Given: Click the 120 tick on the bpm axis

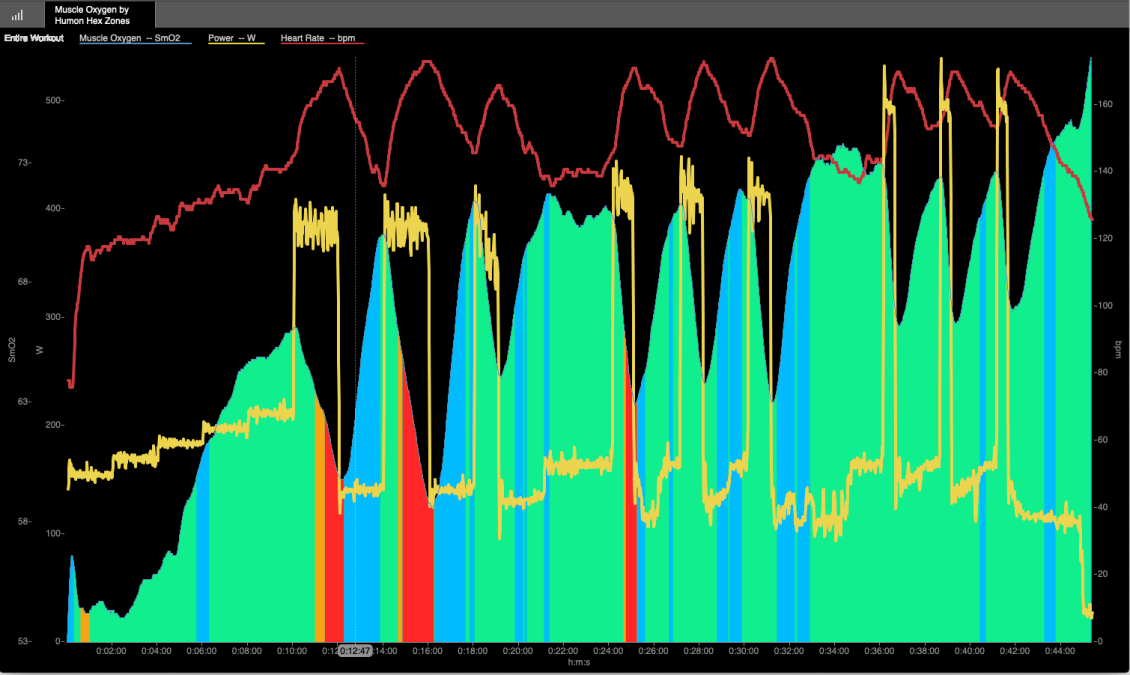Looking at the screenshot, I should click(1103, 238).
